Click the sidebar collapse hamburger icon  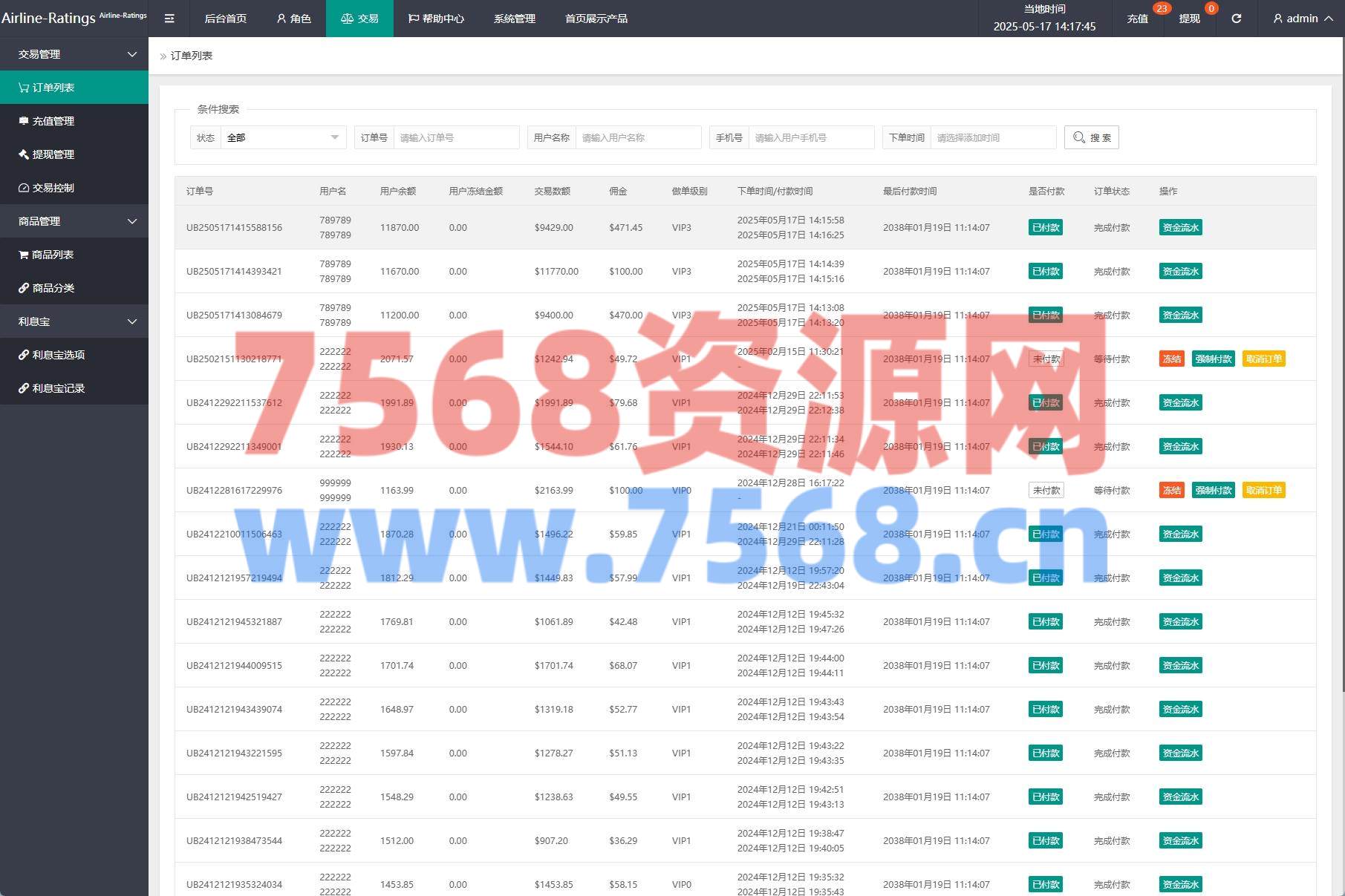coord(169,19)
